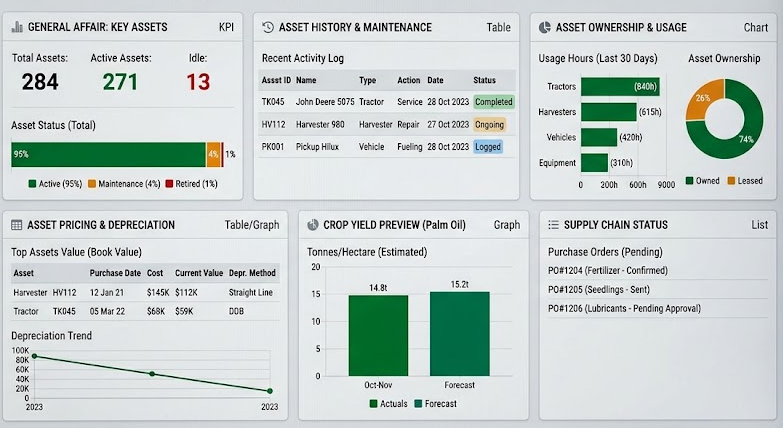Click the Type column header in activity log
The height and width of the screenshot is (428, 783).
coord(368,80)
